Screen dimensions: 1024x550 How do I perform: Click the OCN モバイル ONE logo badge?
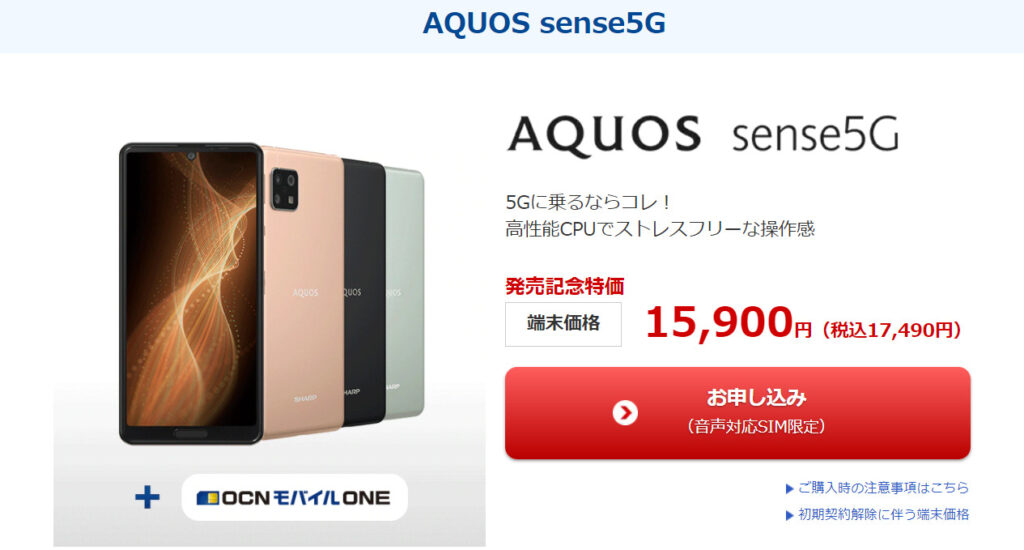295,498
